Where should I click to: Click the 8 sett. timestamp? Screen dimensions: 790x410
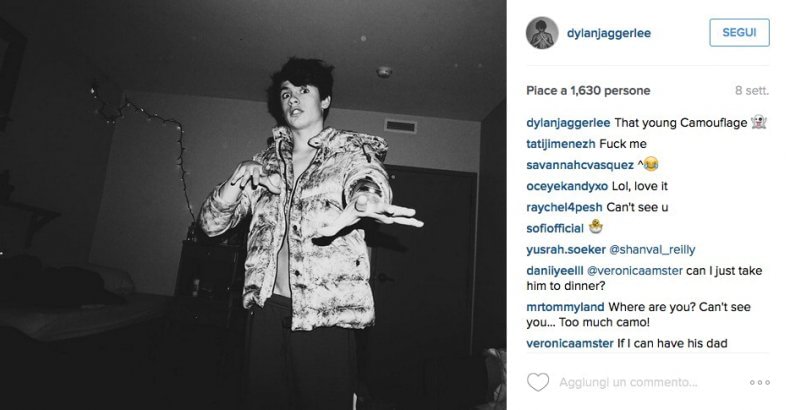(752, 91)
